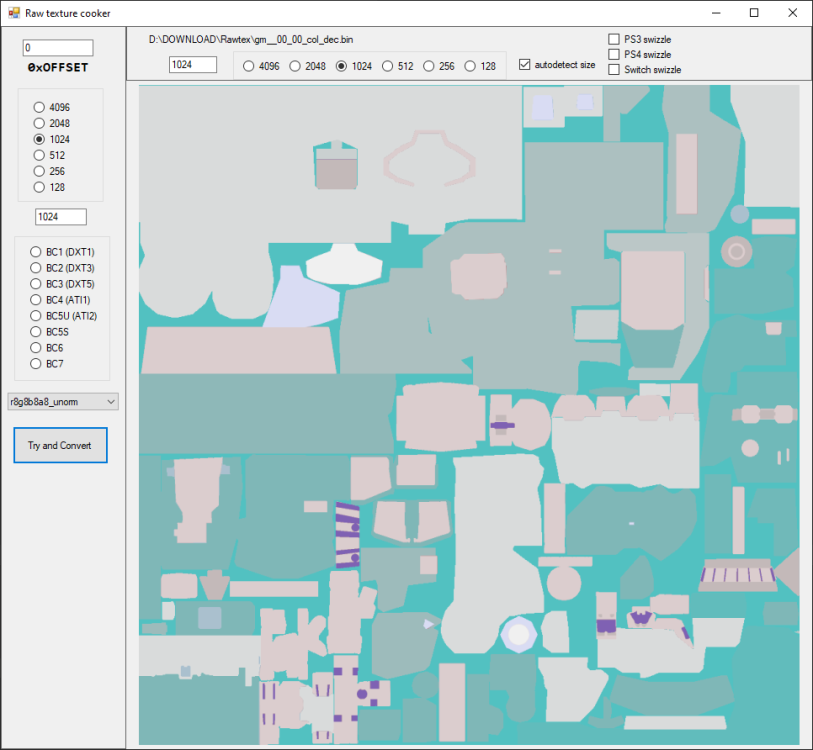Click the 0xOFFSET value input field
Image resolution: width=813 pixels, height=750 pixels.
tap(57, 48)
